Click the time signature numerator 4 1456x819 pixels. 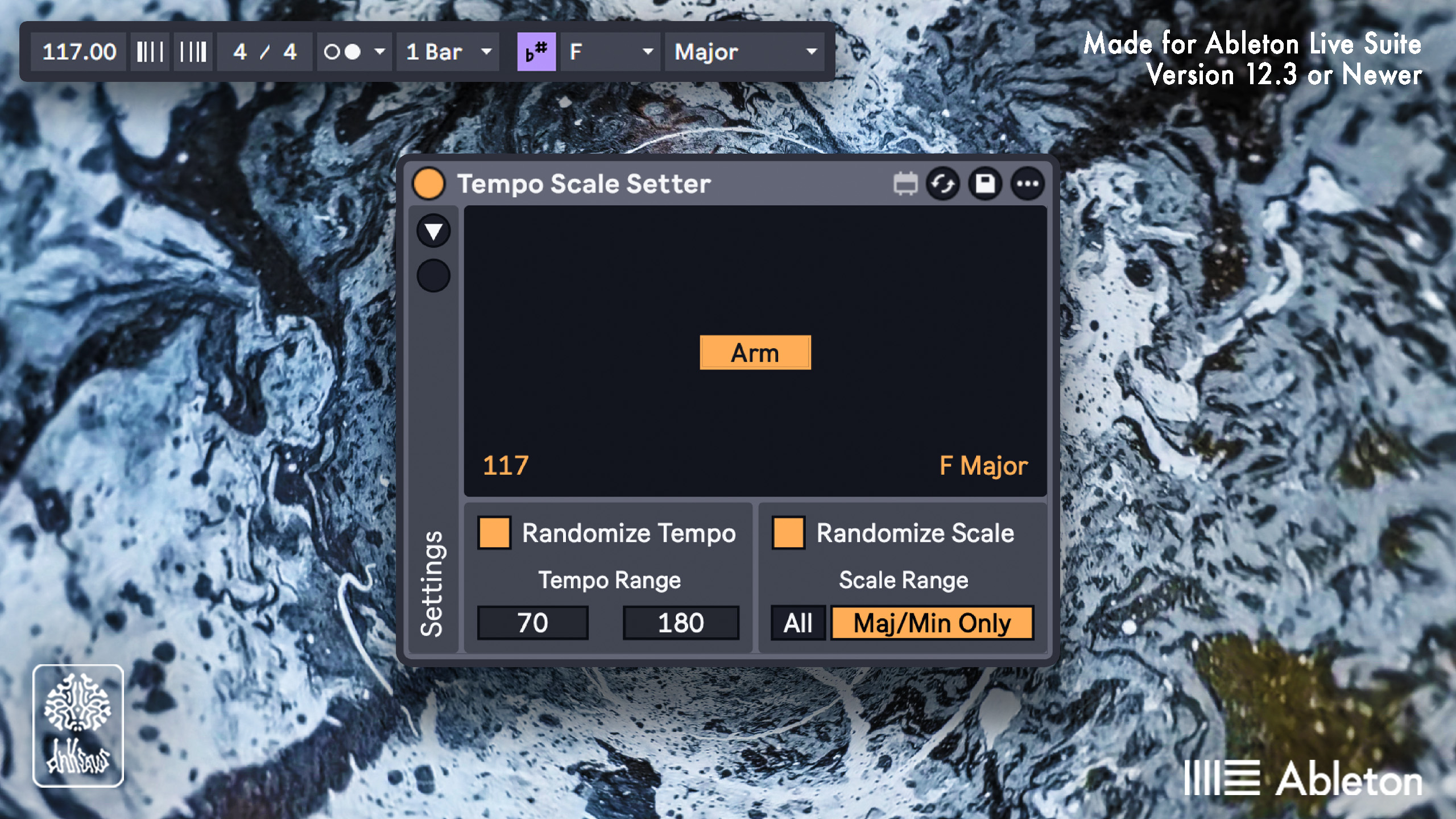coord(240,52)
